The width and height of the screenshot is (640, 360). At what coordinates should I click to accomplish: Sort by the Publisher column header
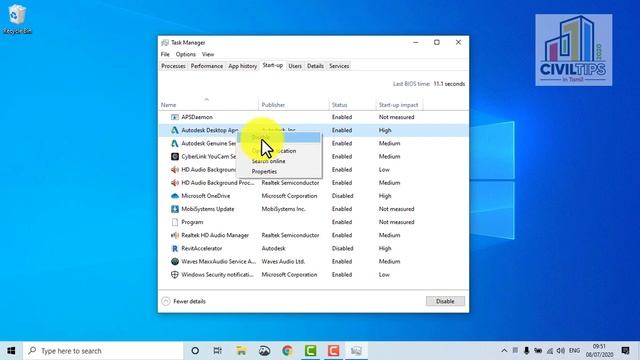pos(294,105)
